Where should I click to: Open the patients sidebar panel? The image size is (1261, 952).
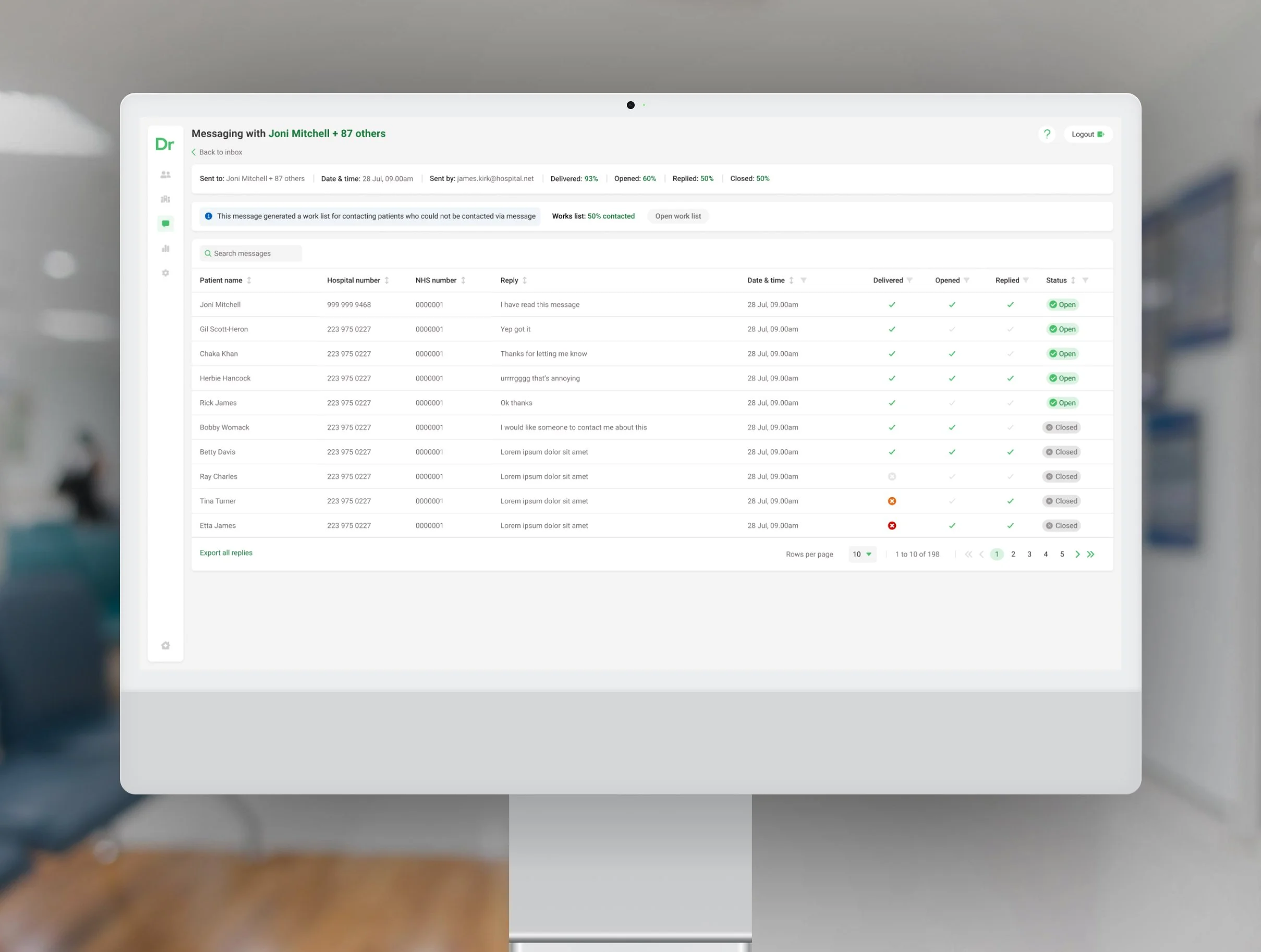click(x=165, y=174)
